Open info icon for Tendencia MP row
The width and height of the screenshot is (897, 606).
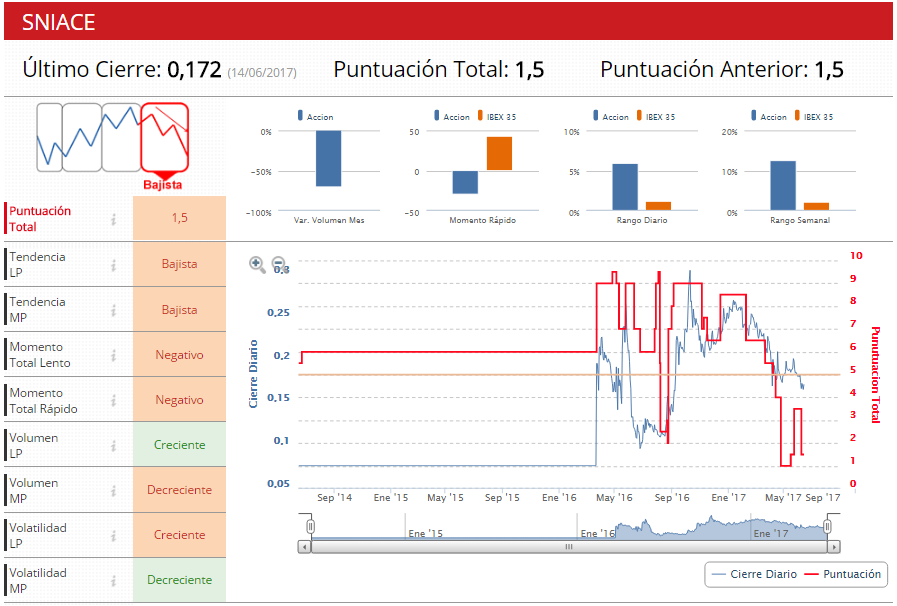pos(114,310)
